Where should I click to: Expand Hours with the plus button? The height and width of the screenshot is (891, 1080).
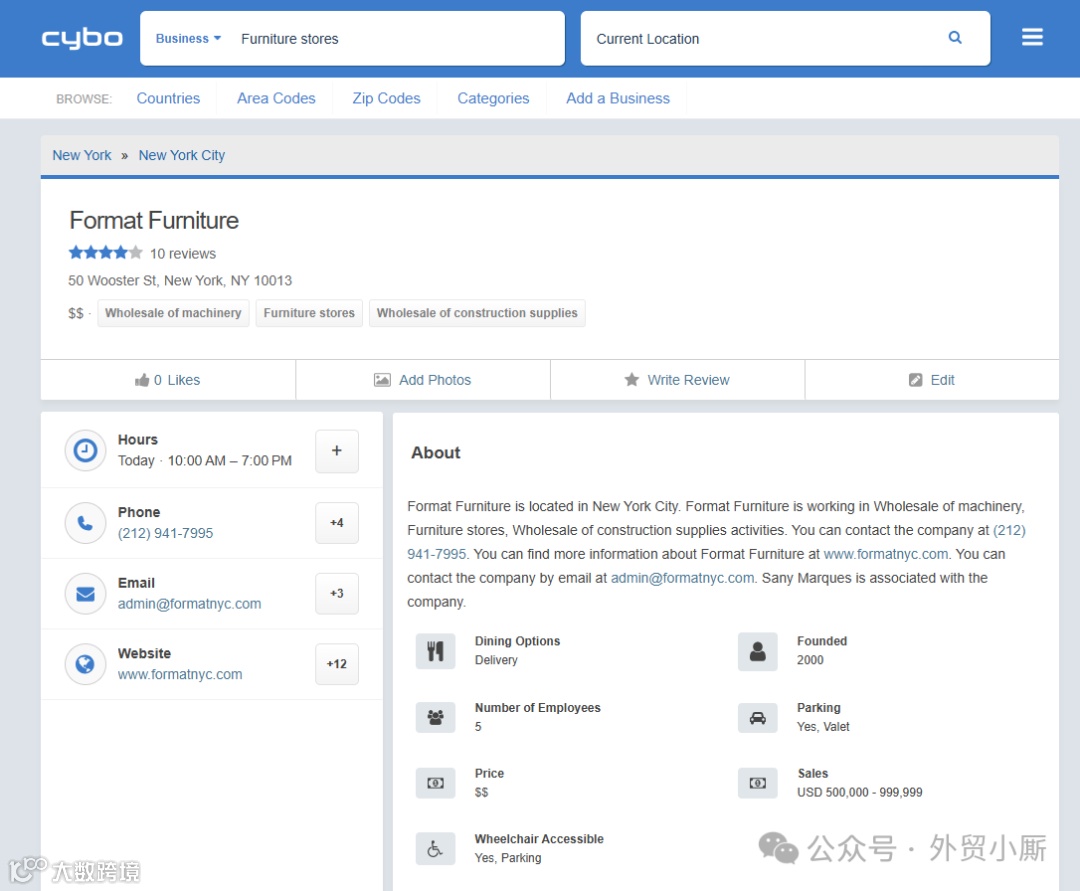pyautogui.click(x=337, y=451)
